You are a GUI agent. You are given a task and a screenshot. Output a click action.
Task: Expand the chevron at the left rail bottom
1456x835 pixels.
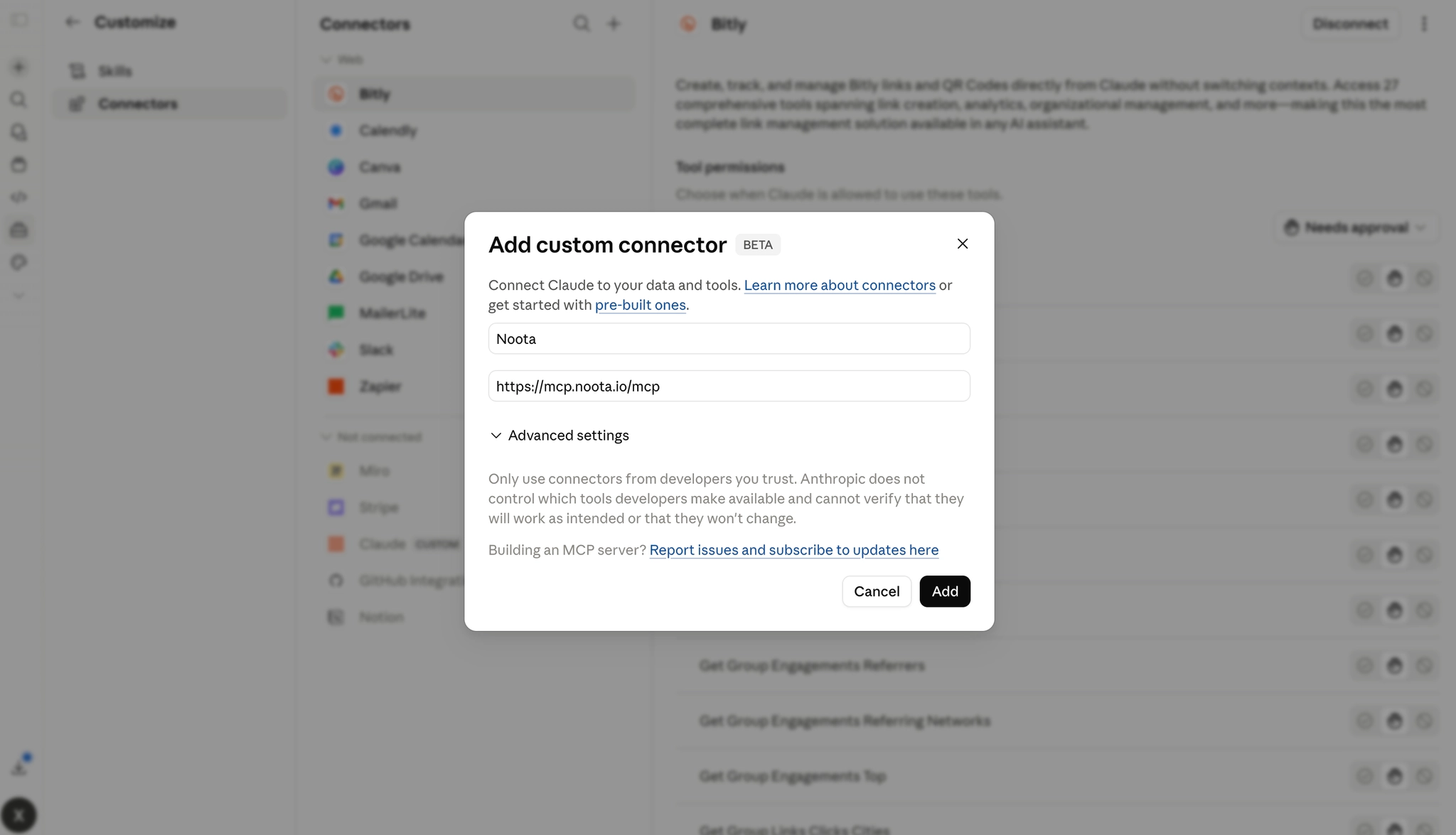[x=19, y=296]
